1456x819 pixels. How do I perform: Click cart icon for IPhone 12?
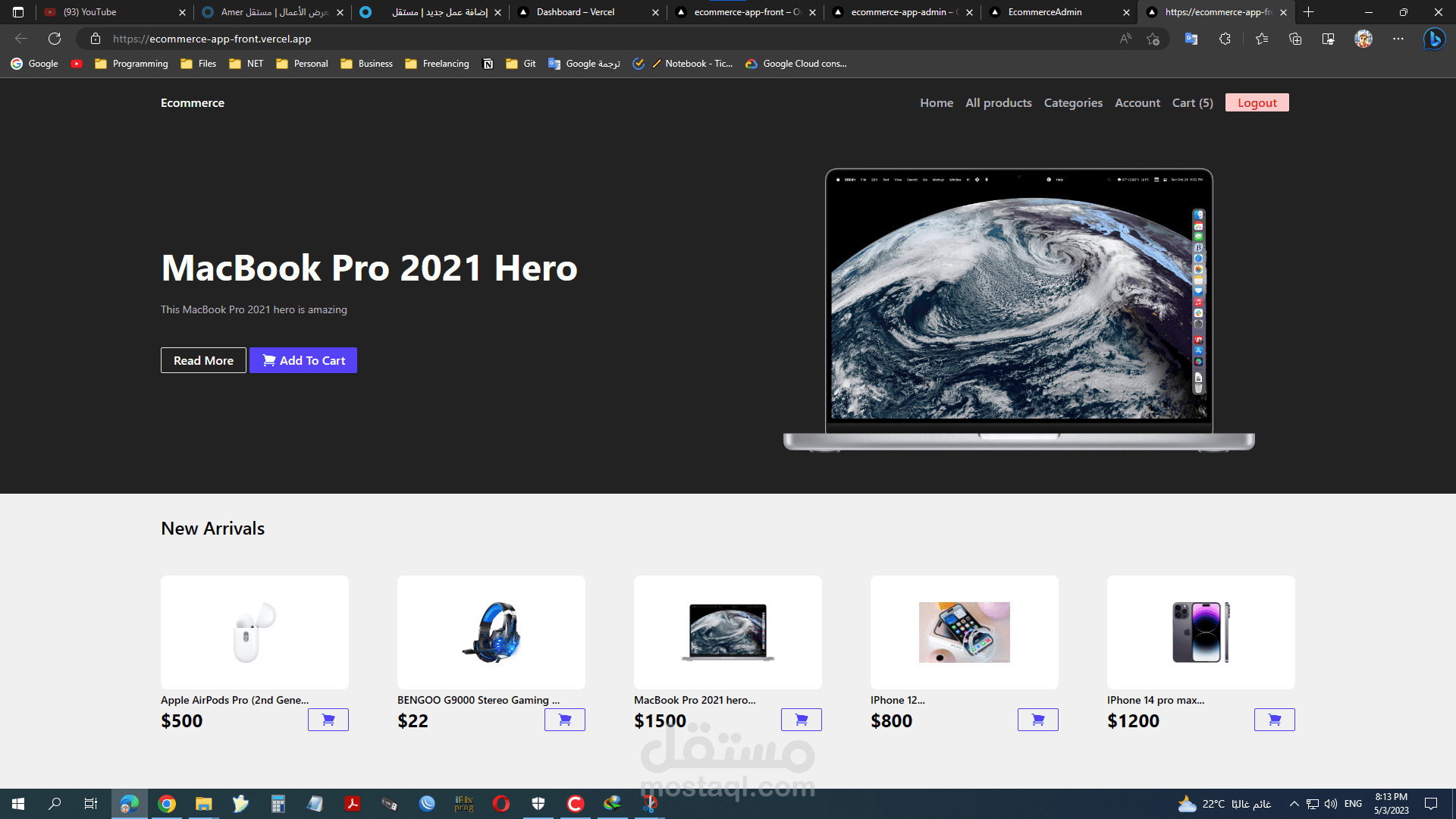(x=1037, y=720)
